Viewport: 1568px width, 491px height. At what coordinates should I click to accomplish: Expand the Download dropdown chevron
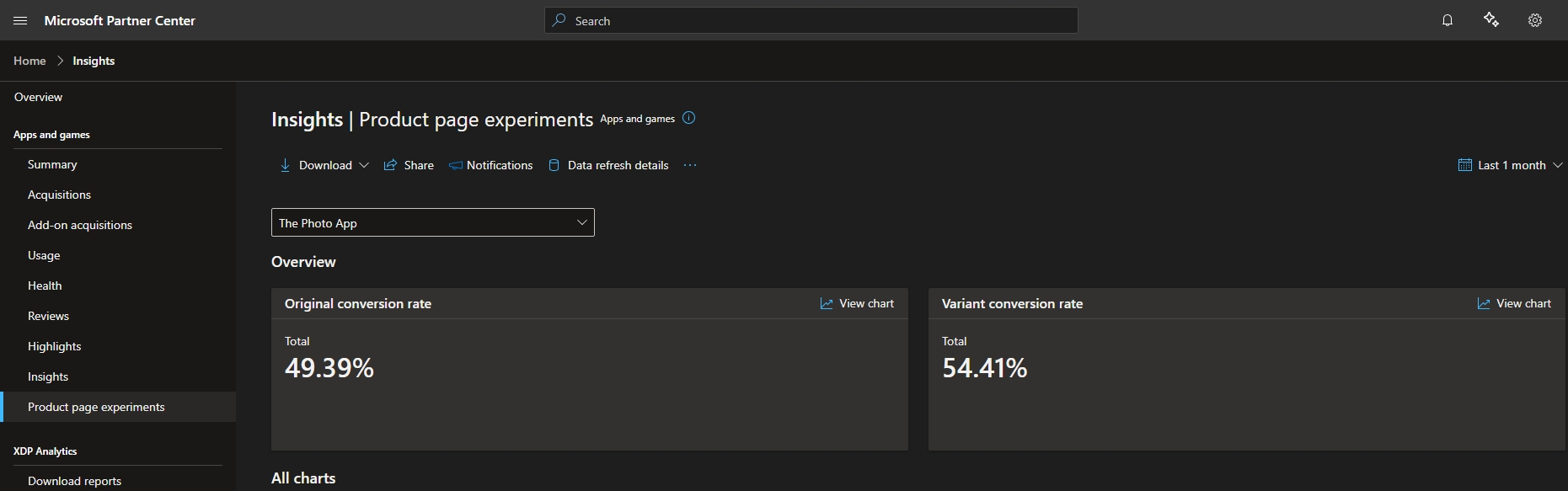tap(364, 165)
